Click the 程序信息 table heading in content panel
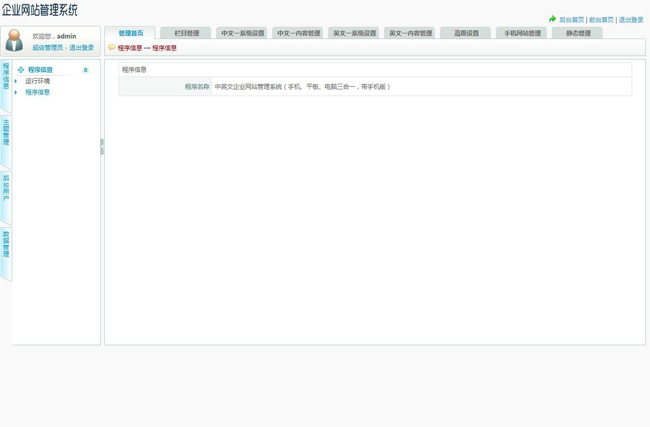This screenshot has height=427, width=650. pos(134,70)
